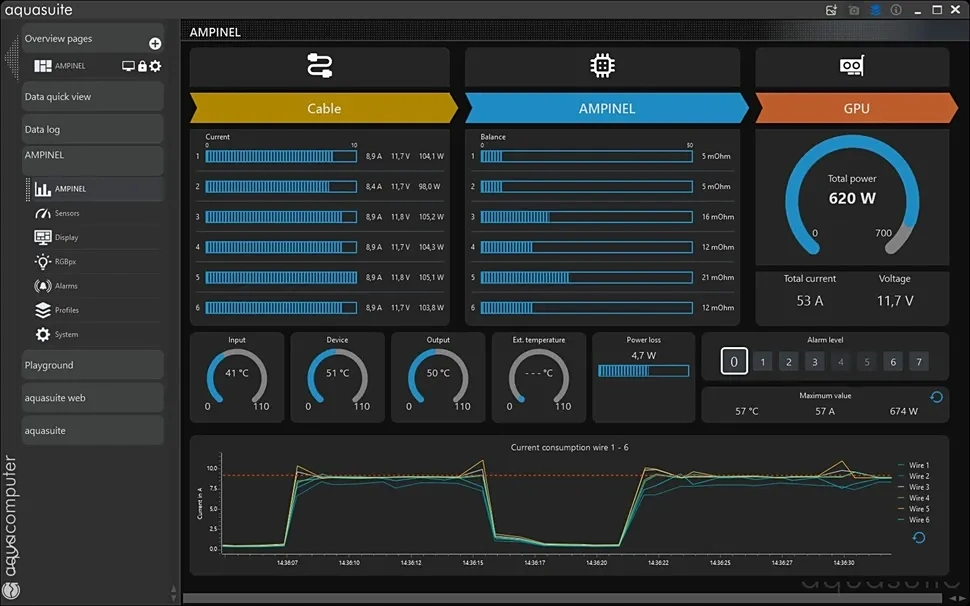Viewport: 970px width, 606px height.
Task: Open the Sensors page in sidebar
Action: coord(67,213)
